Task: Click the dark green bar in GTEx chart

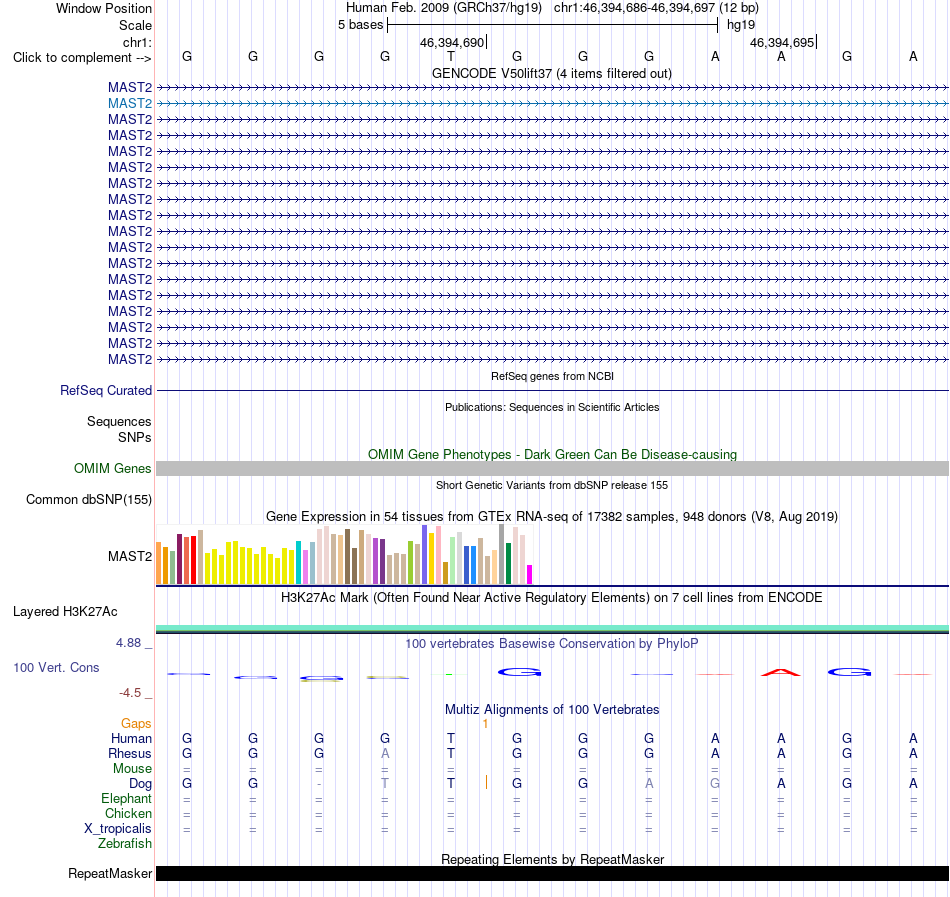Action: (508, 563)
